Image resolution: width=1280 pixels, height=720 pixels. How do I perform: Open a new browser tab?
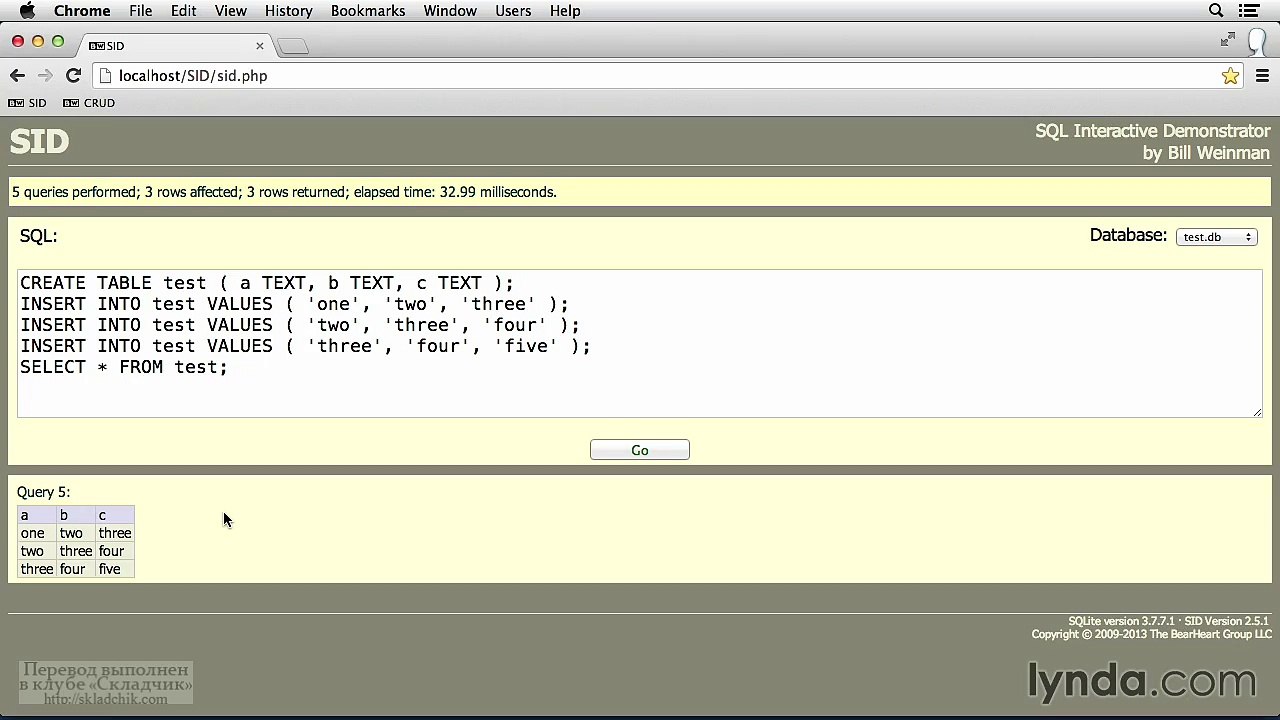293,46
